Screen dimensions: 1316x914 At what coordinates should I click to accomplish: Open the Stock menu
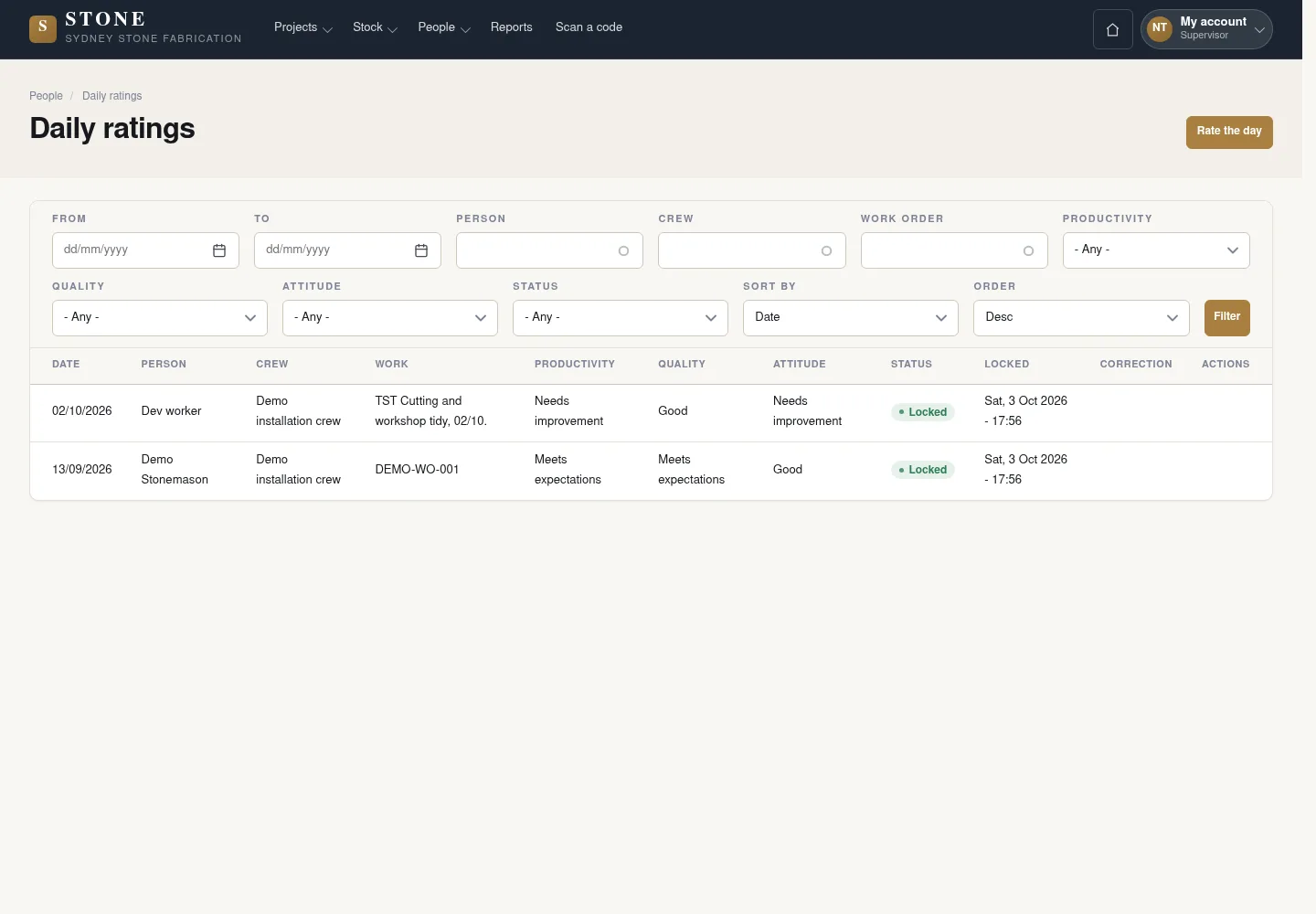(375, 27)
